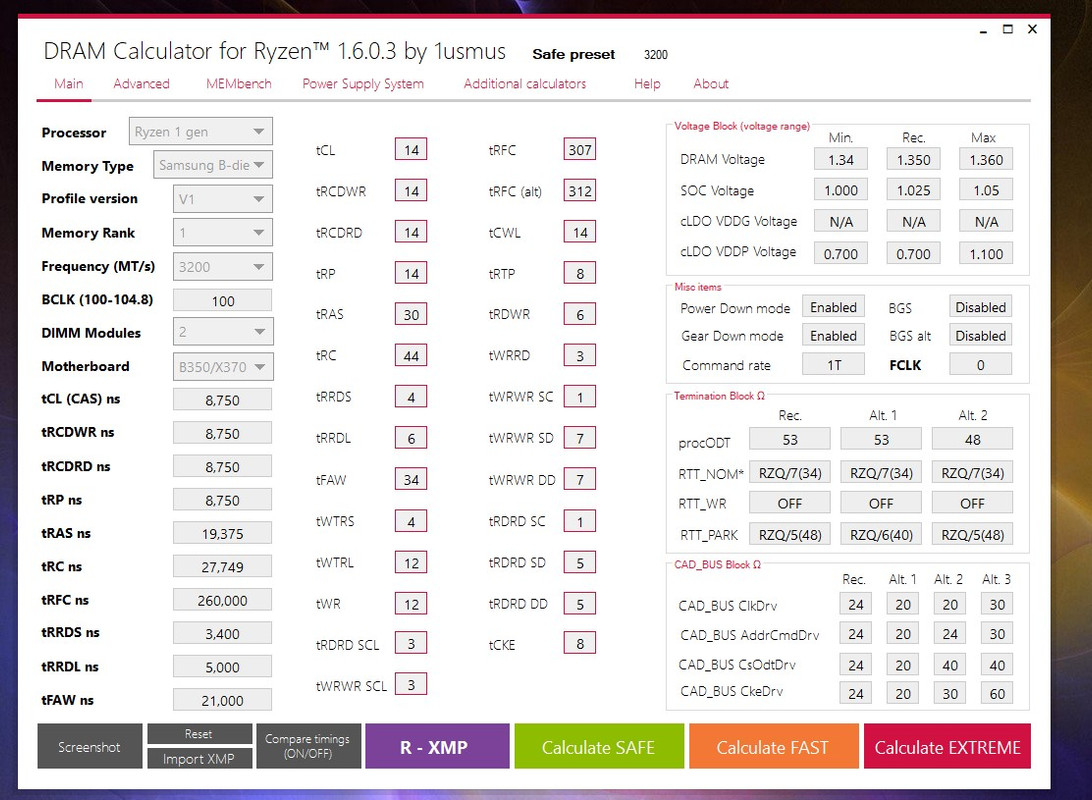Select the Command rate 1T field
The width and height of the screenshot is (1092, 800).
click(833, 365)
